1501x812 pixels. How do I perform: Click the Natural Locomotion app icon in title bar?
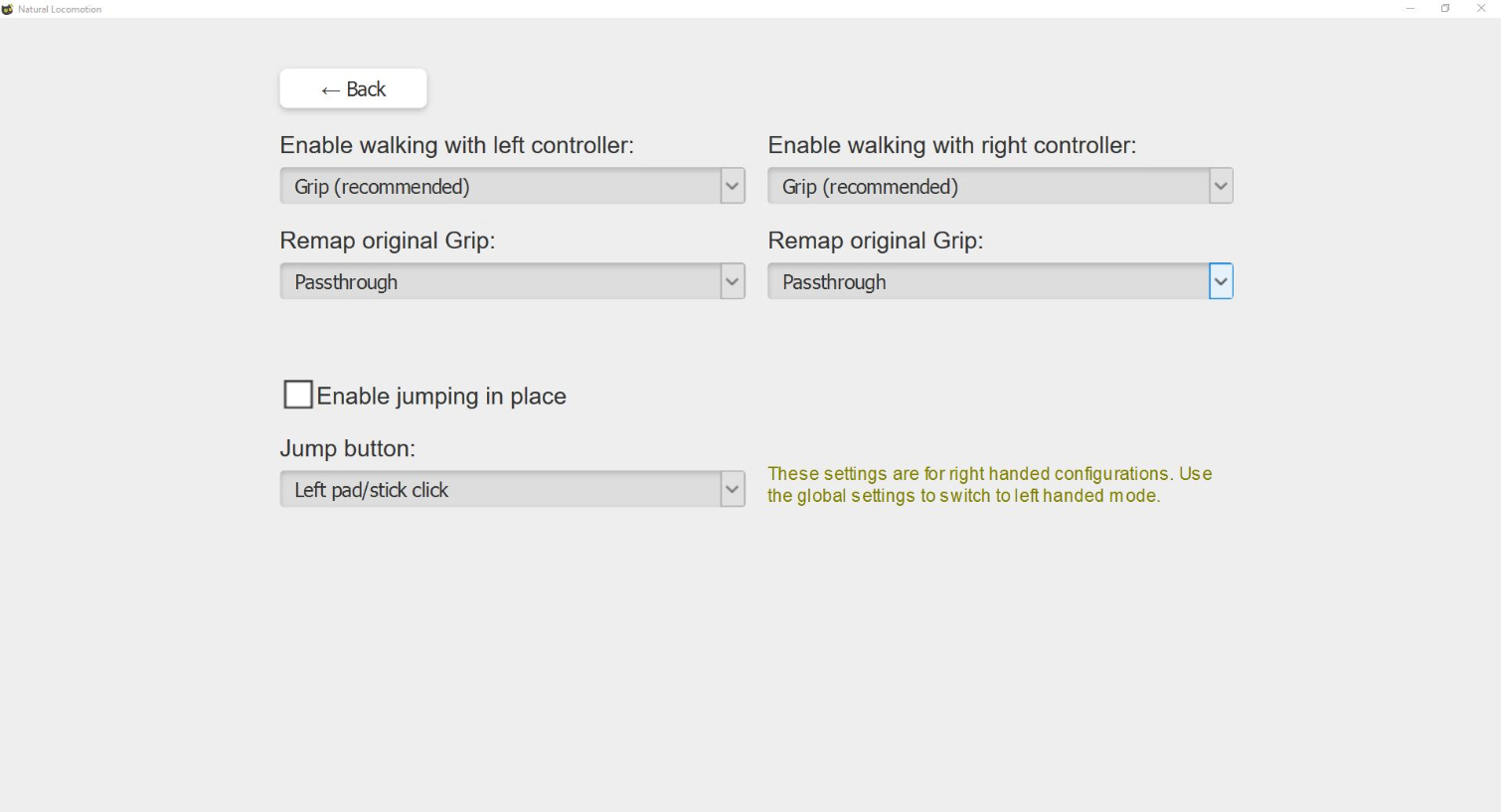(8, 9)
